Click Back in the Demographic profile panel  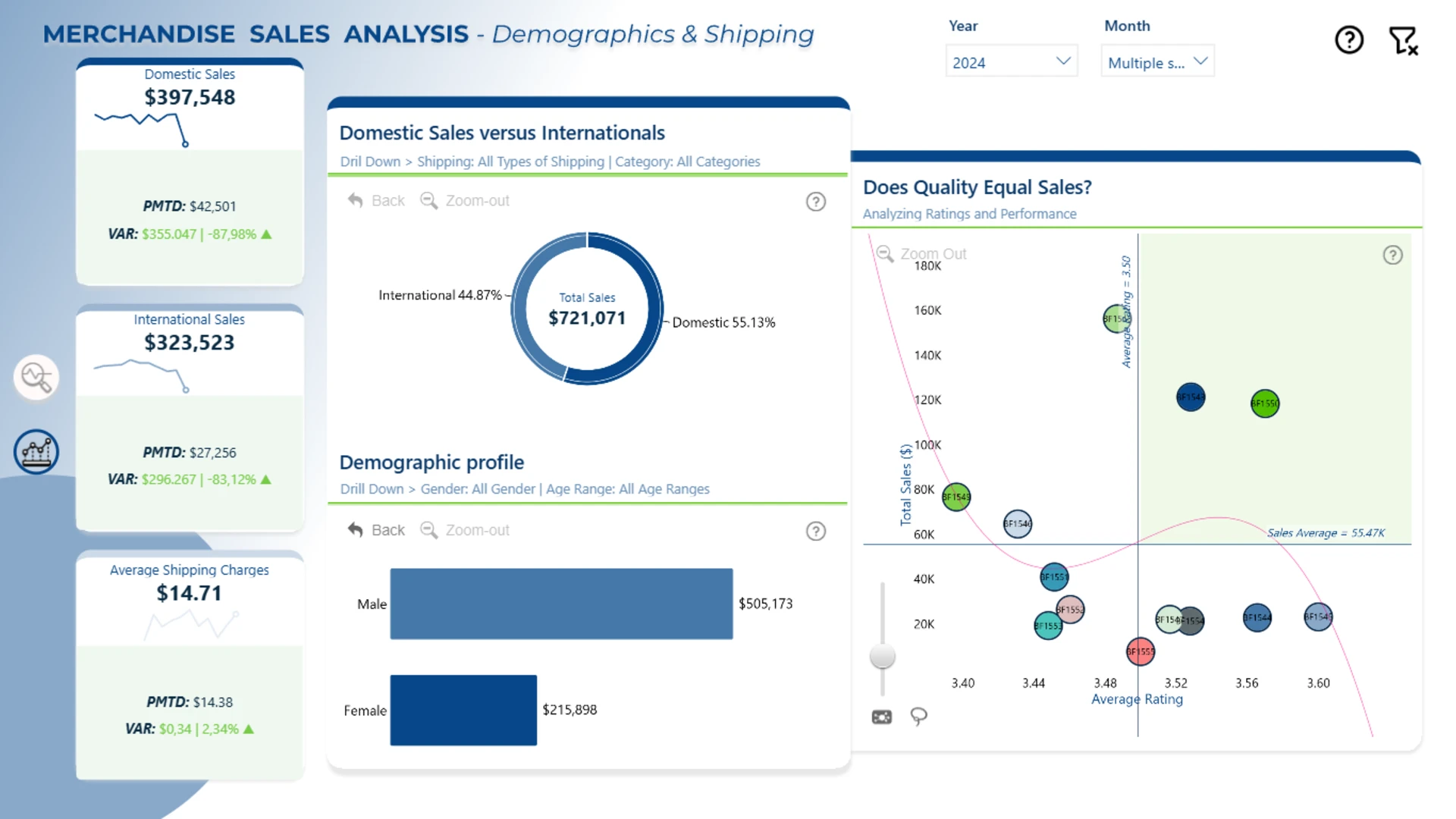tap(376, 530)
